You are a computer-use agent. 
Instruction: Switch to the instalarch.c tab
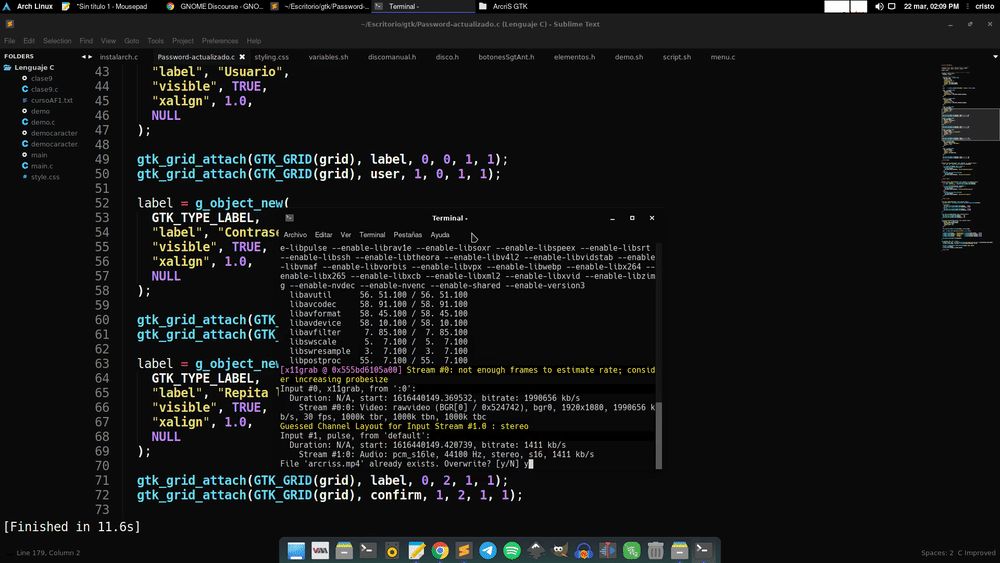tap(119, 57)
